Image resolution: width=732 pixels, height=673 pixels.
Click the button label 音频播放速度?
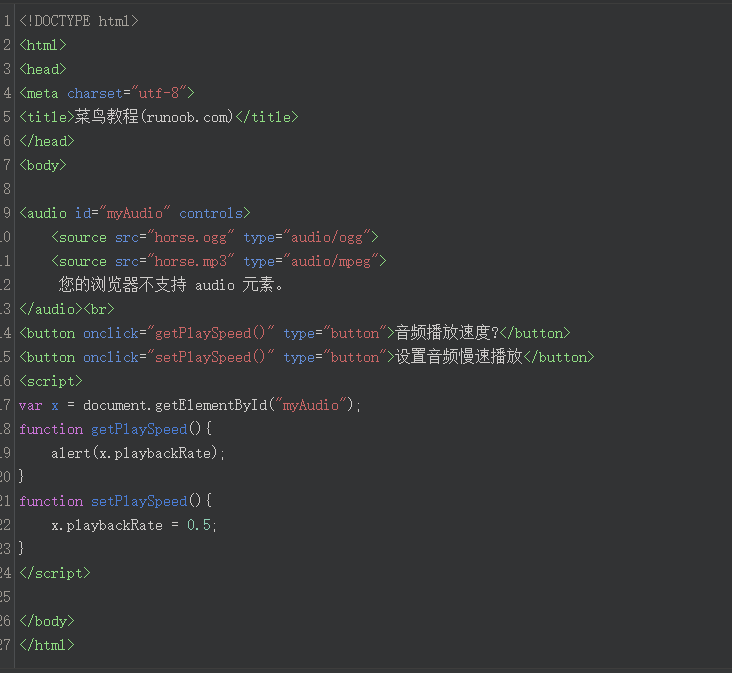coord(446,333)
